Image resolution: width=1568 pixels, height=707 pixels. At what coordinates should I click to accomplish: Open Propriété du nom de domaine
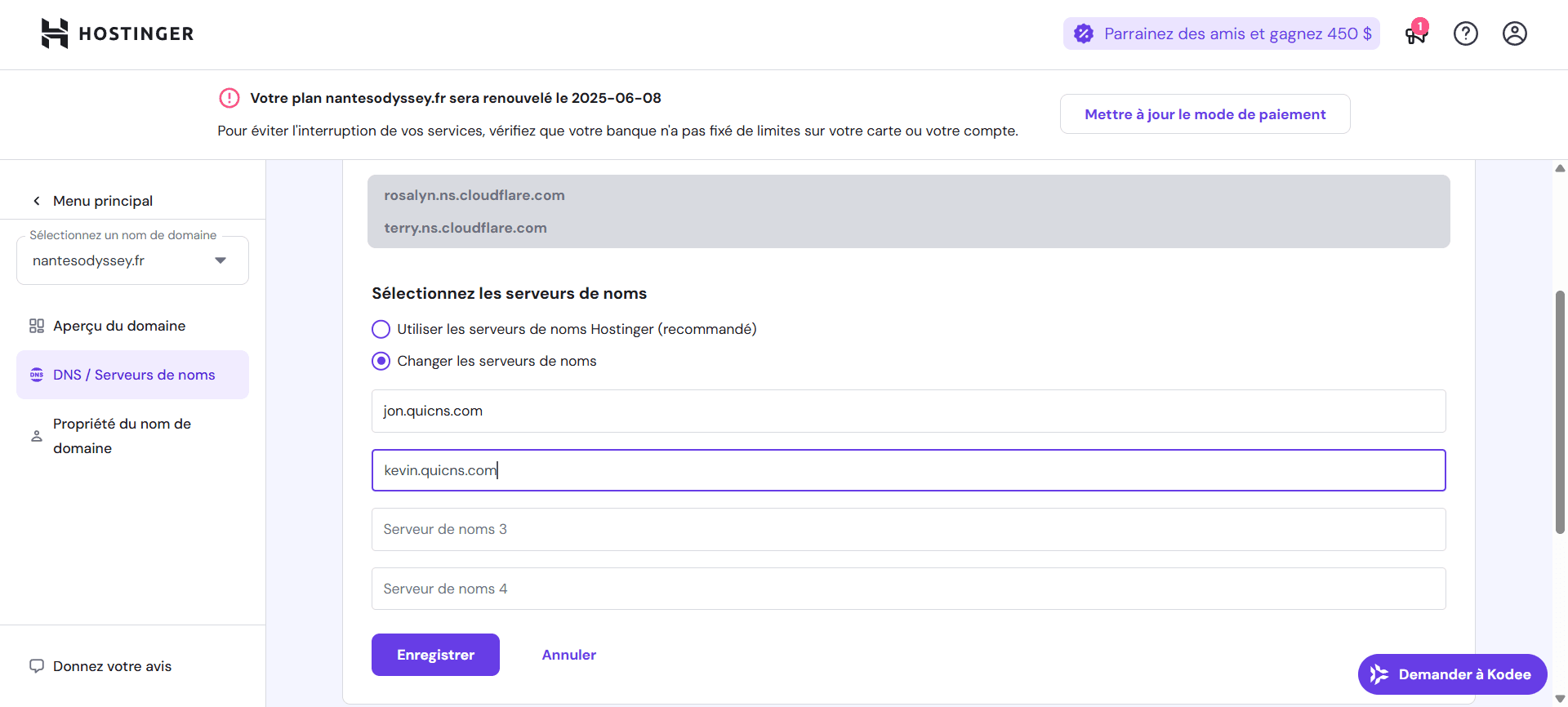point(122,436)
